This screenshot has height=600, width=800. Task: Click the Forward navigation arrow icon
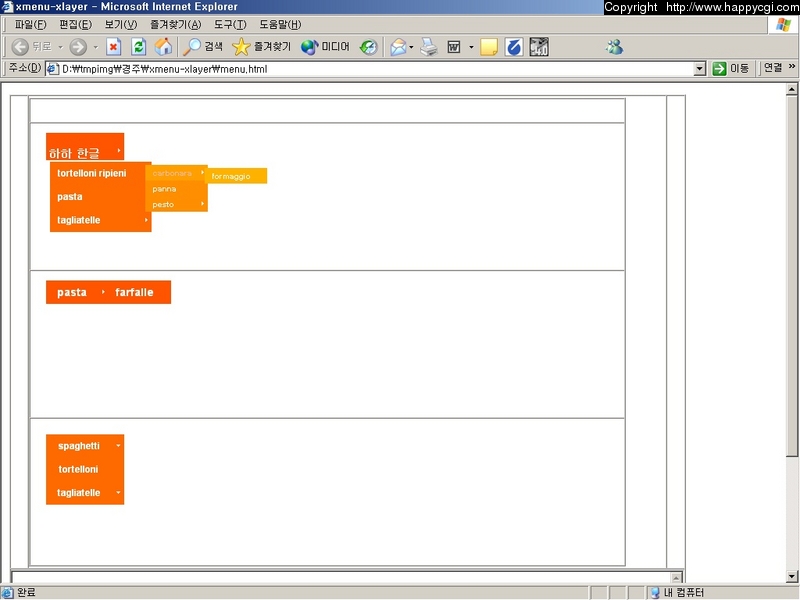78,47
